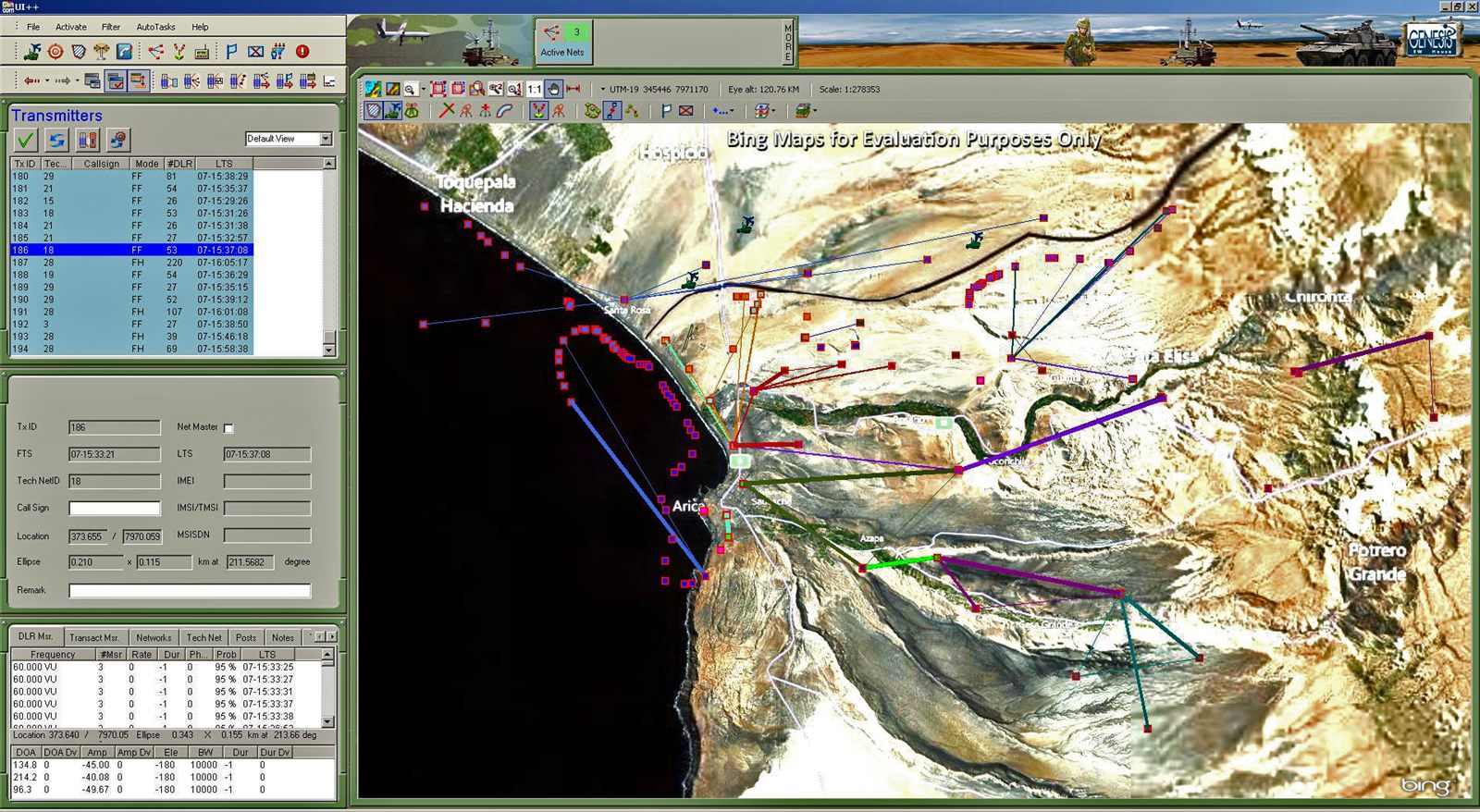Click the blue phone call icon

124,52
